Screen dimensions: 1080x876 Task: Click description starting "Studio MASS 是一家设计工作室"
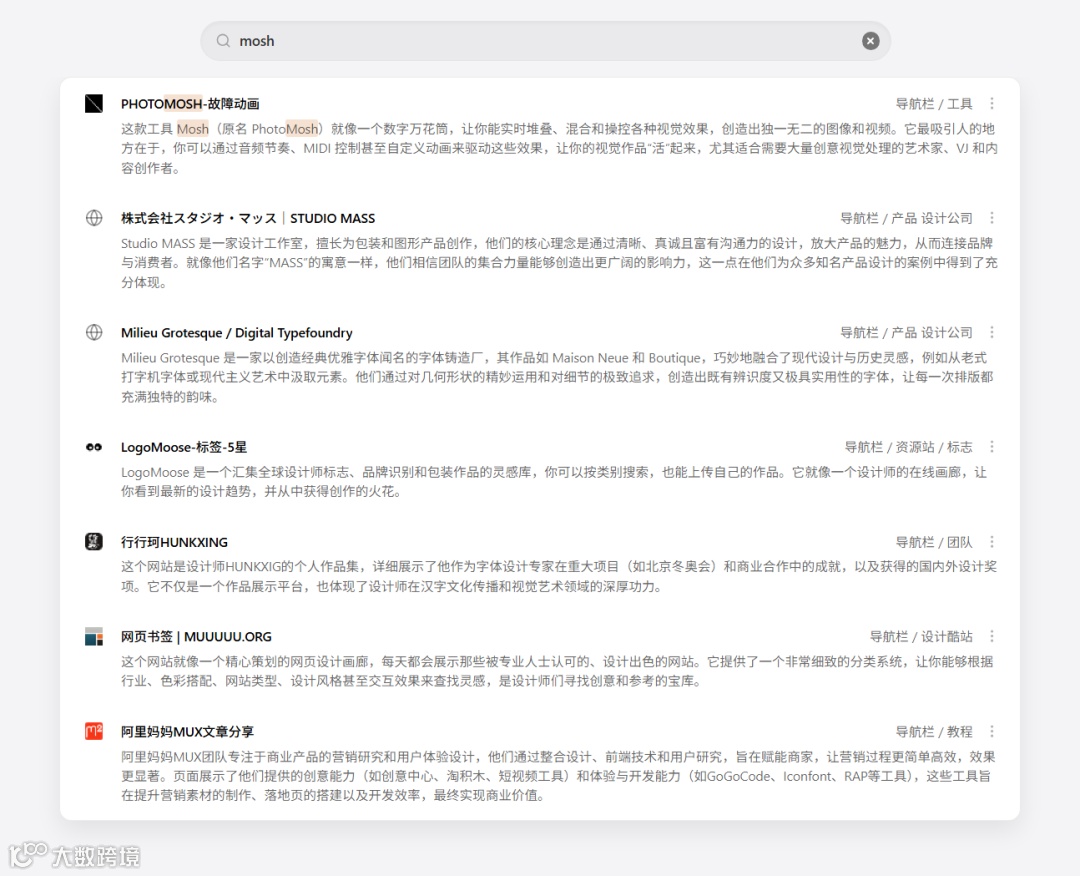(x=559, y=262)
